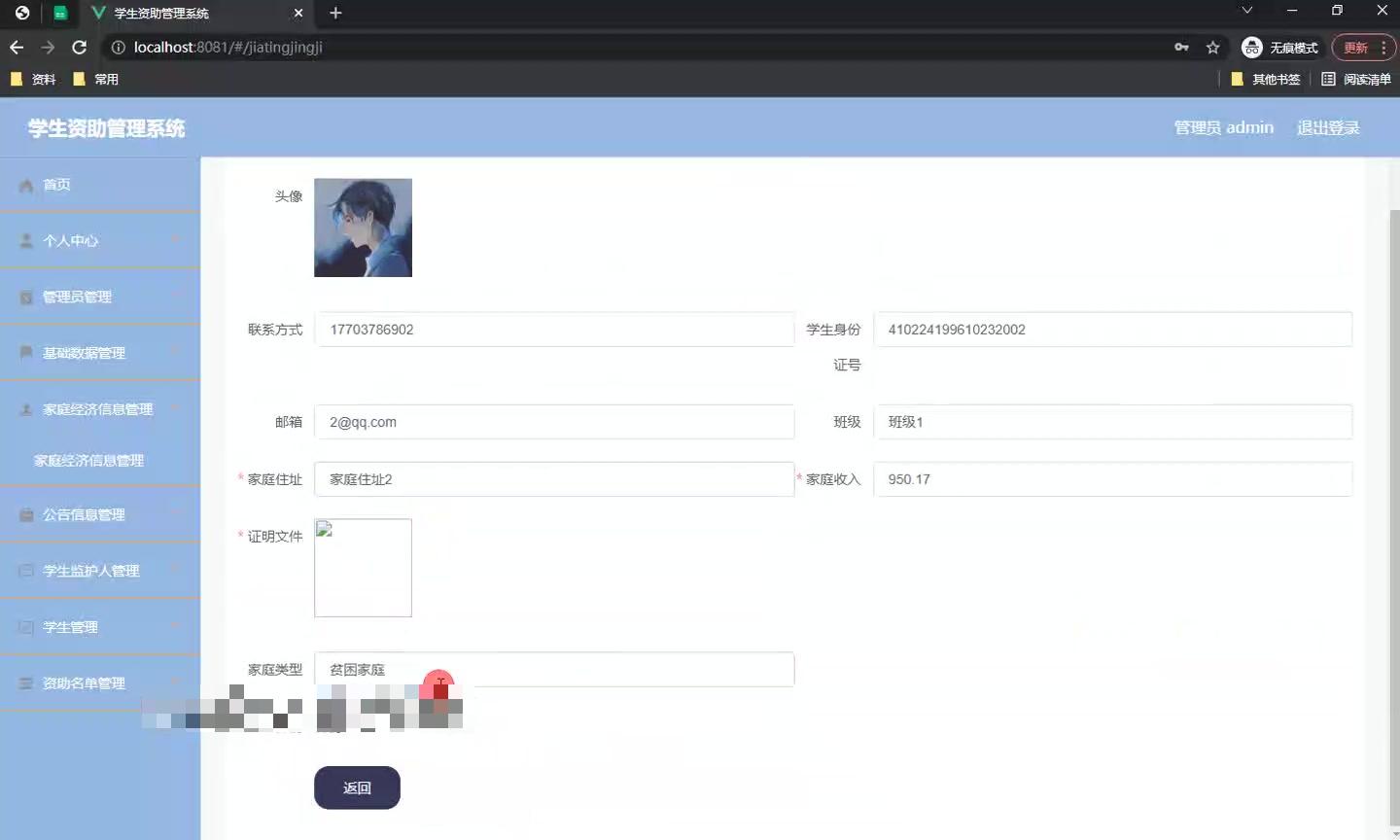Viewport: 1400px width, 840px height.
Task: Open the password key icon in address bar
Action: [x=1181, y=47]
